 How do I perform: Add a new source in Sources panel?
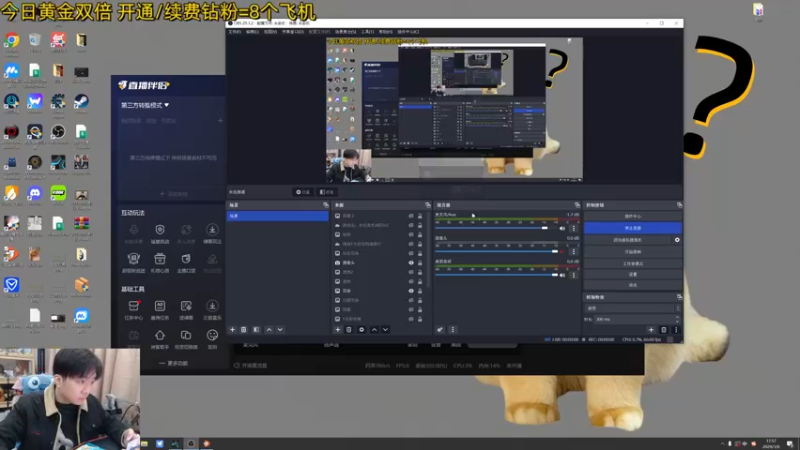337,330
